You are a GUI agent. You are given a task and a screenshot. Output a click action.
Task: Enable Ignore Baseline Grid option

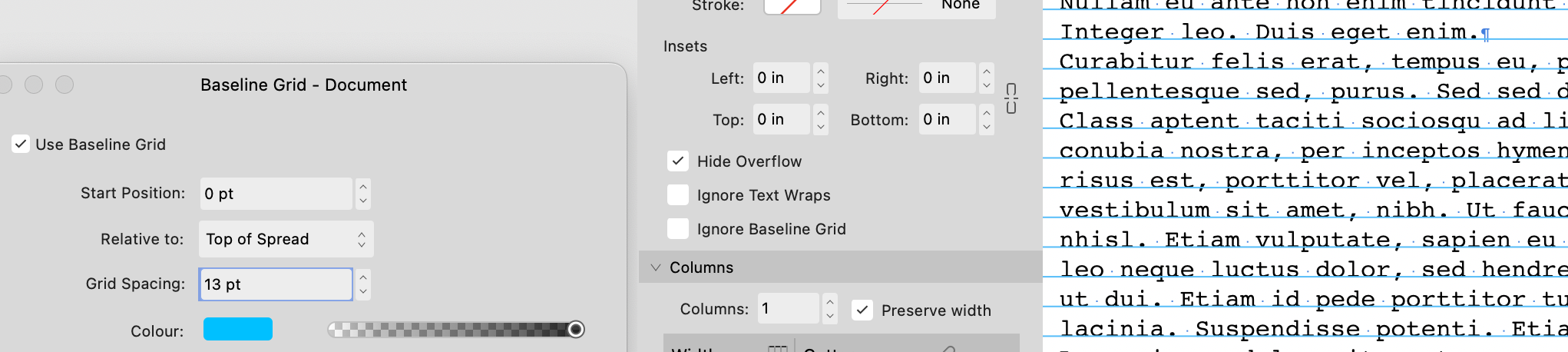(x=678, y=229)
